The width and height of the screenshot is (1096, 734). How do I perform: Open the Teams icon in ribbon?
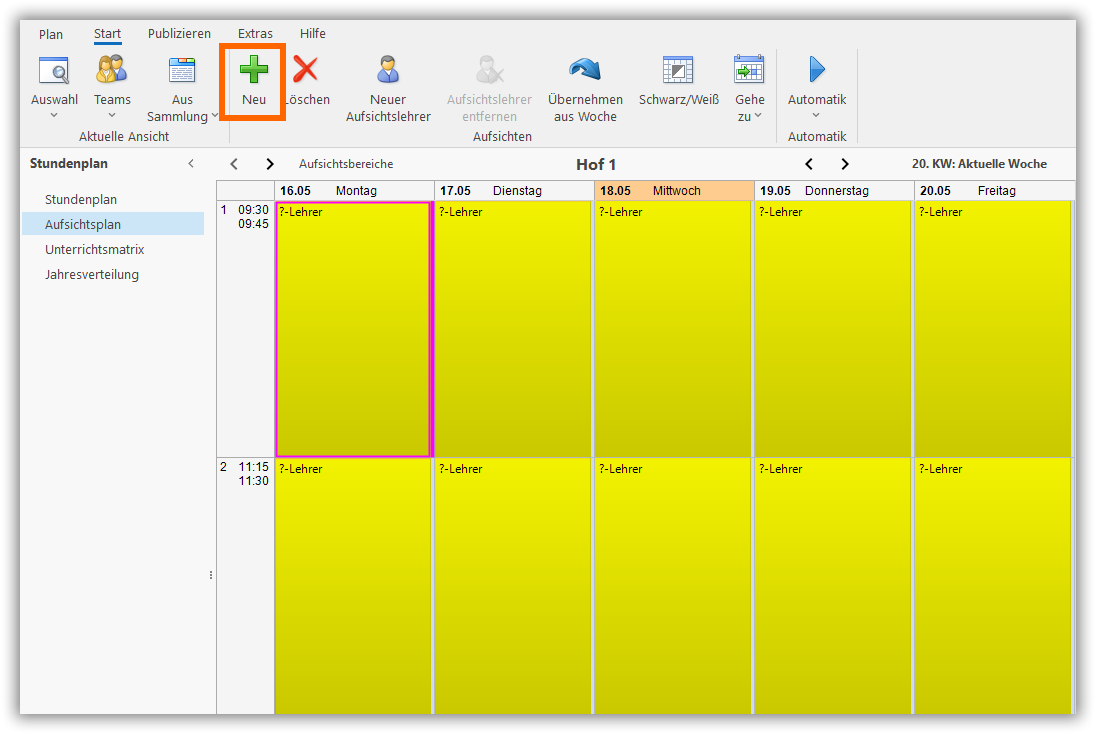click(x=112, y=70)
